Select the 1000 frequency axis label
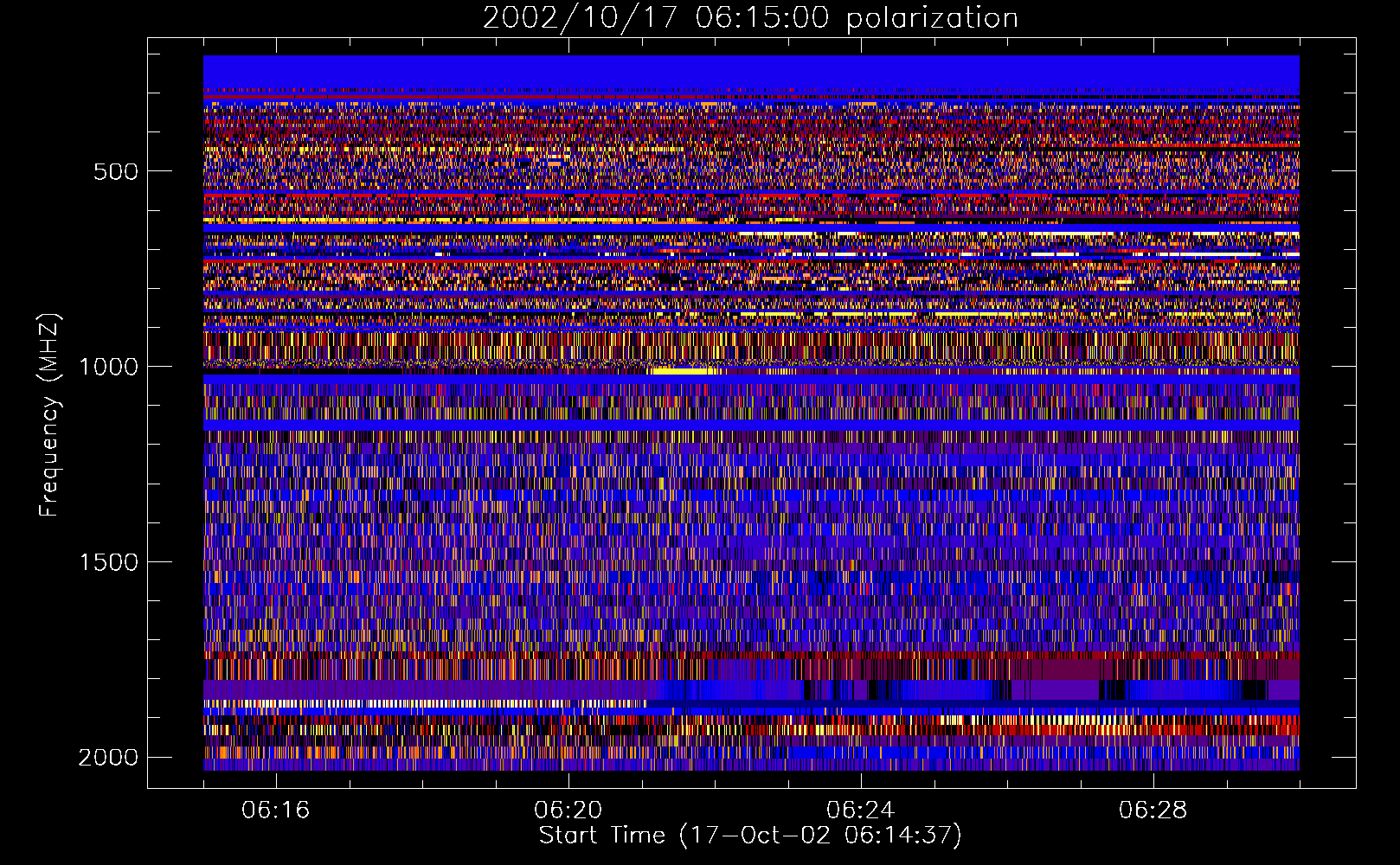This screenshot has height=865, width=1400. pyautogui.click(x=108, y=367)
